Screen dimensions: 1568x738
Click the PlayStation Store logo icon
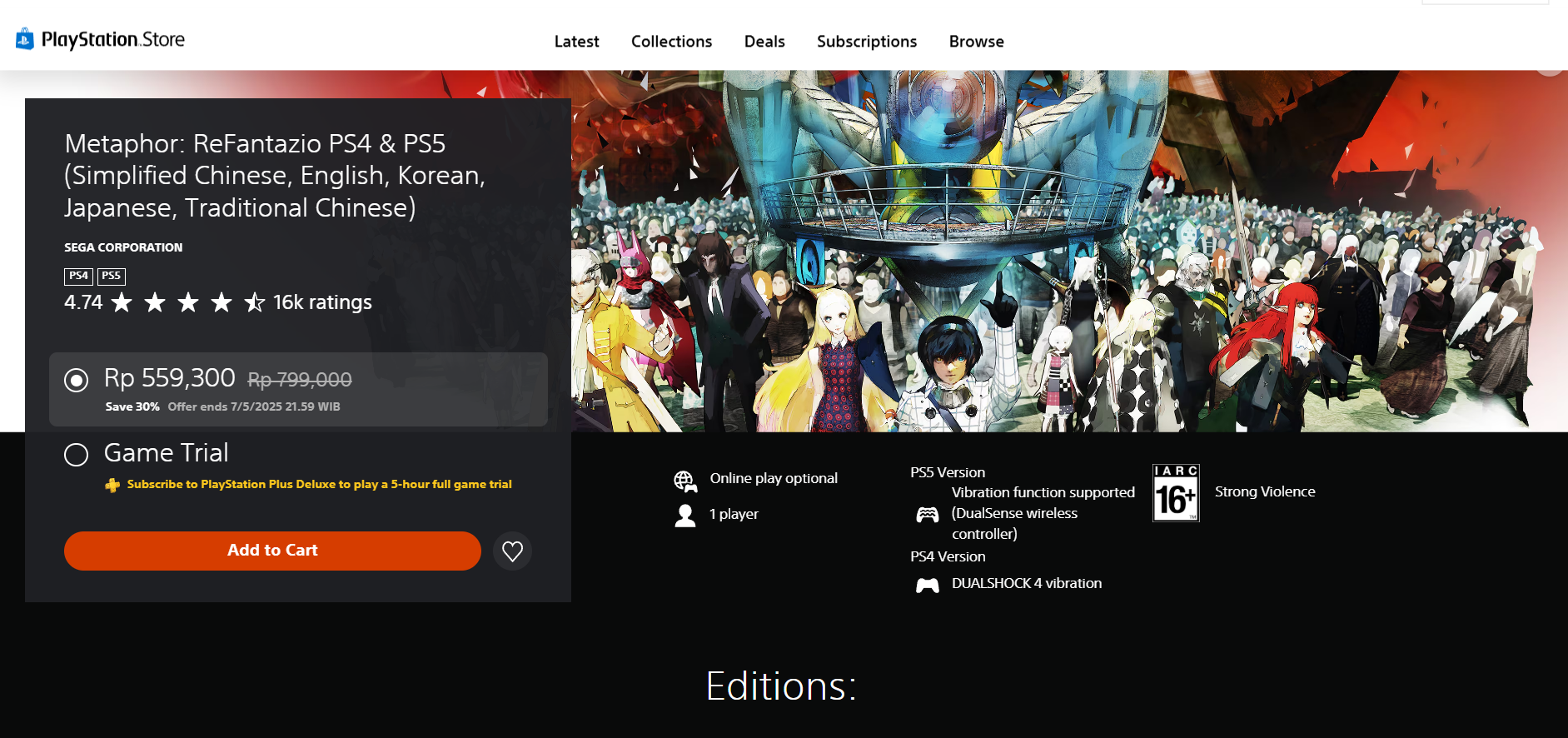click(25, 39)
